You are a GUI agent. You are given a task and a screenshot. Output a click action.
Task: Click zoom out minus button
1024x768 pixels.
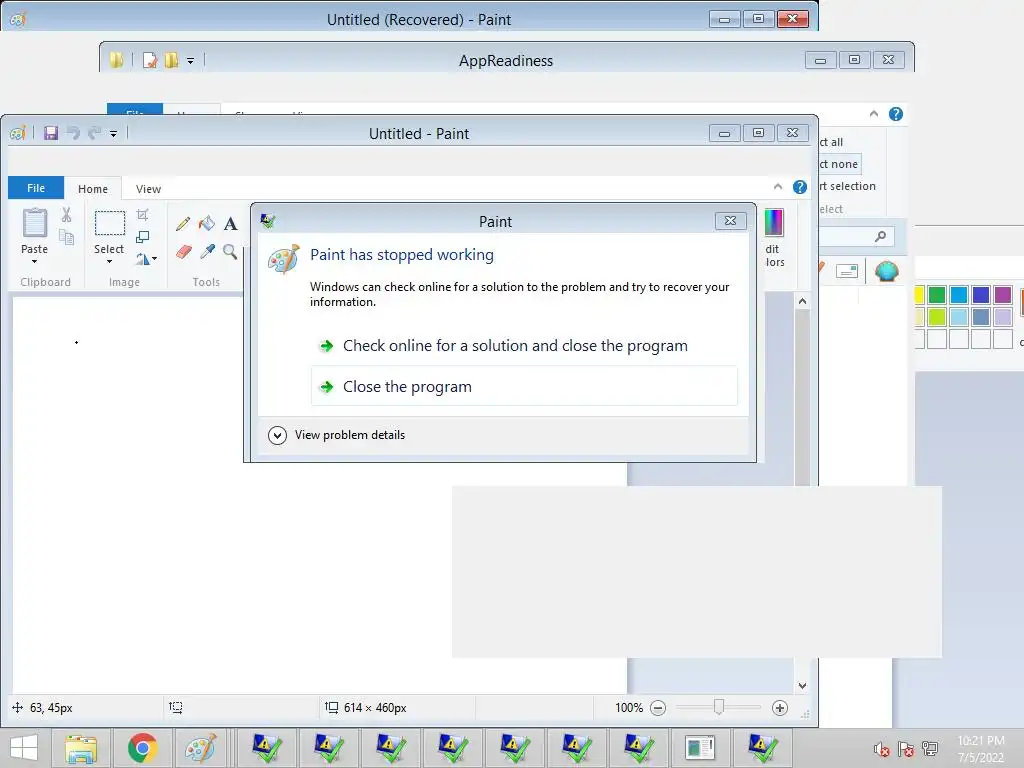pos(658,708)
